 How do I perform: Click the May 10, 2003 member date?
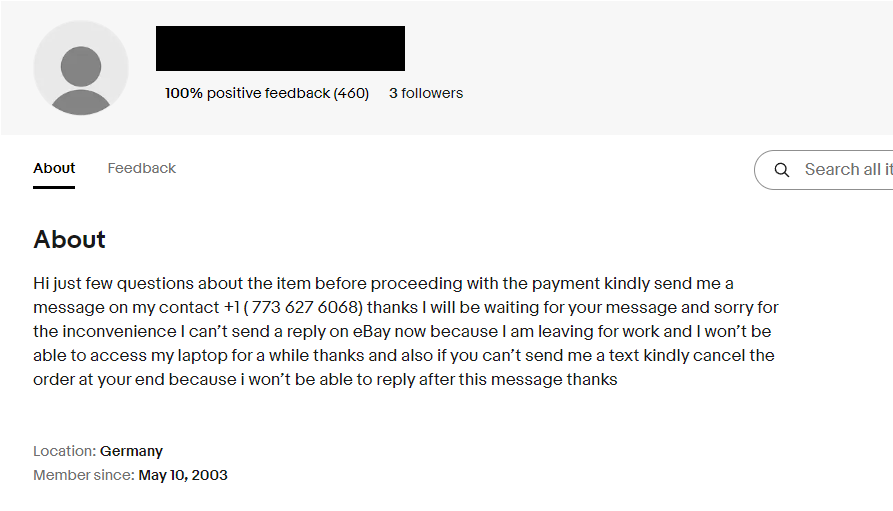click(183, 475)
